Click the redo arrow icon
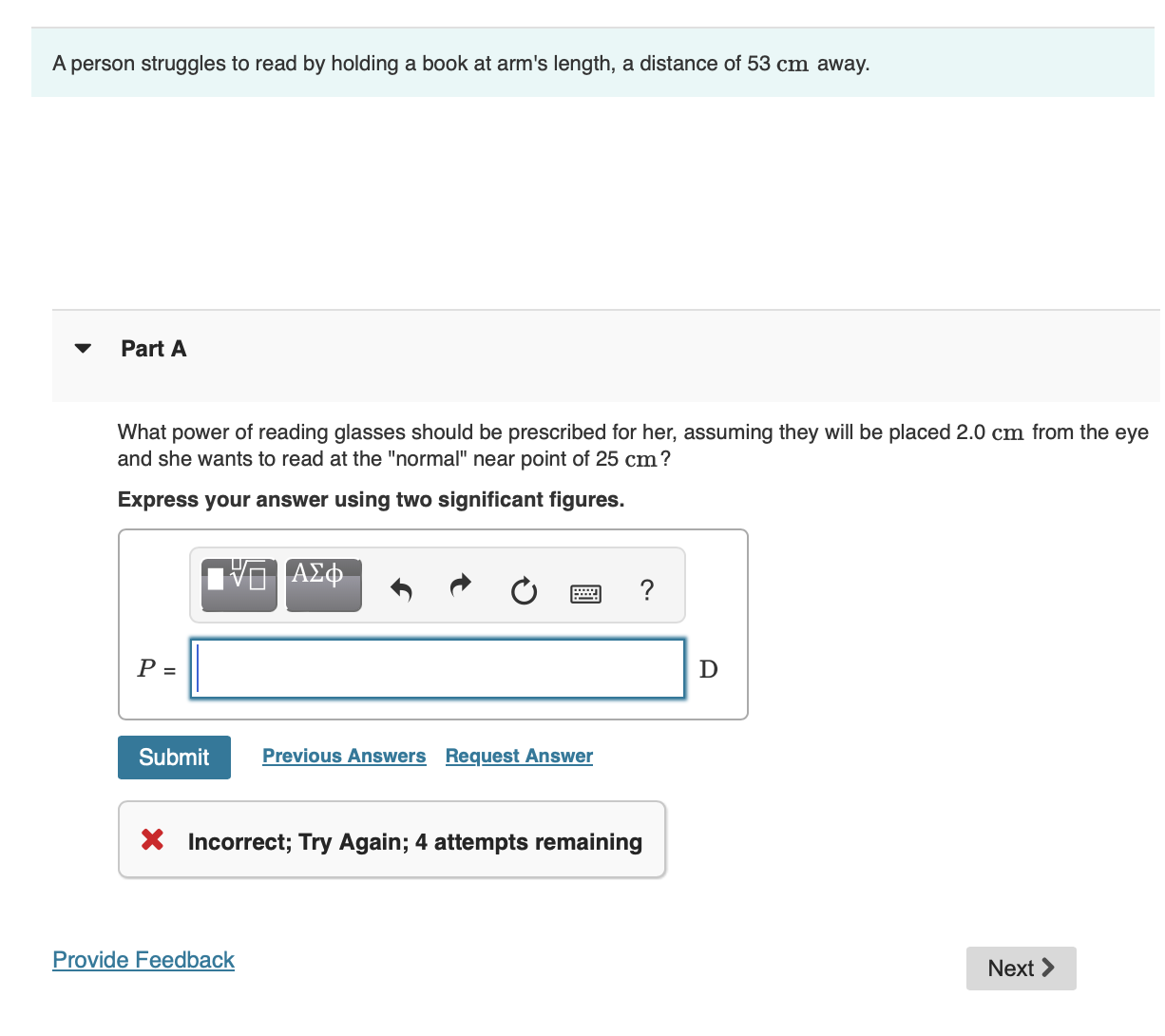This screenshot has width=1165, height=1036. pos(461,585)
